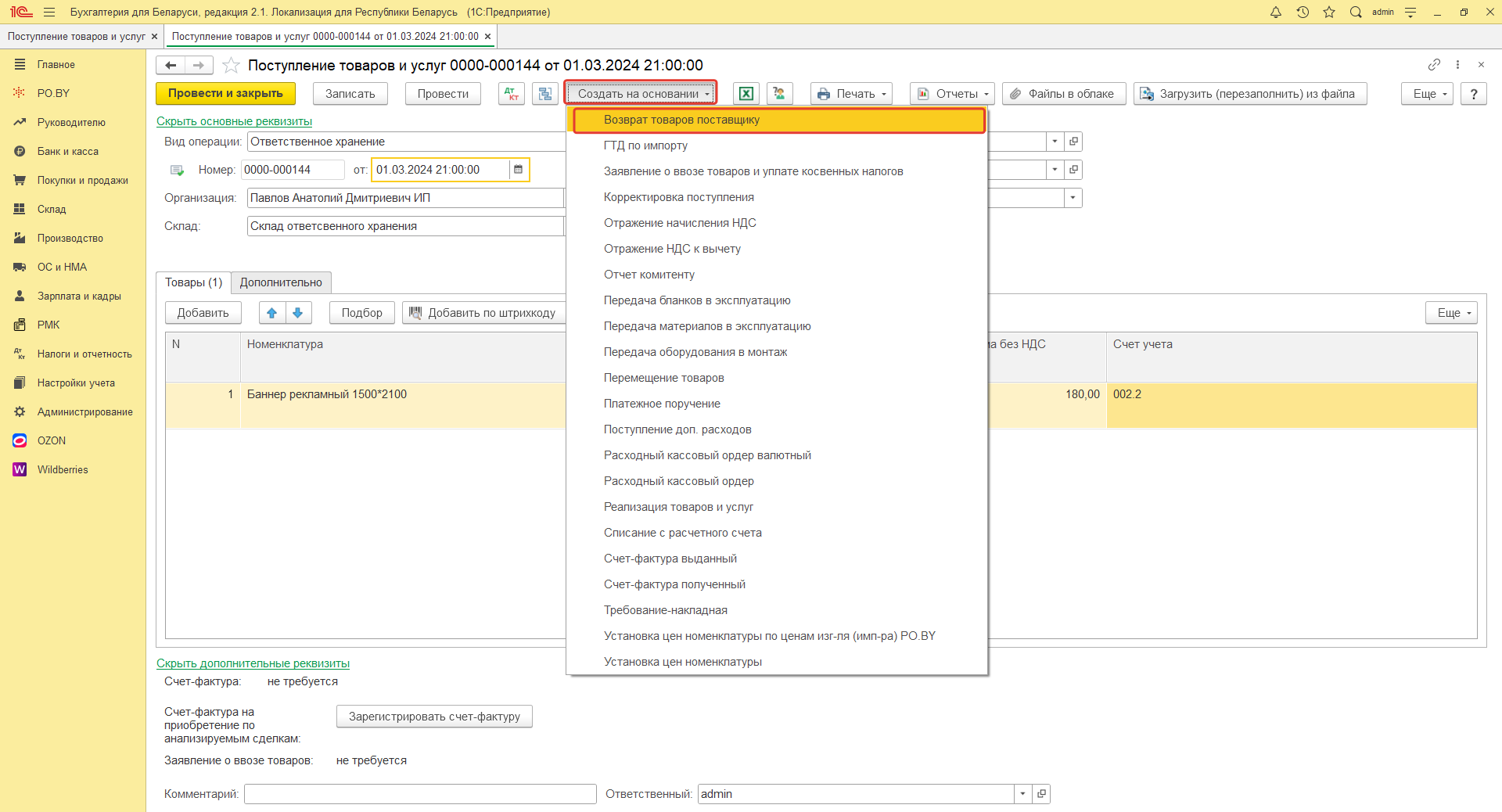Open favorites star in title bar
1502x812 pixels.
coord(1329,12)
